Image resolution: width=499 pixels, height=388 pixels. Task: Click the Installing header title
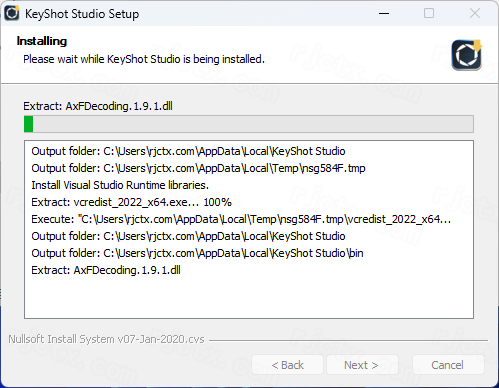42,41
